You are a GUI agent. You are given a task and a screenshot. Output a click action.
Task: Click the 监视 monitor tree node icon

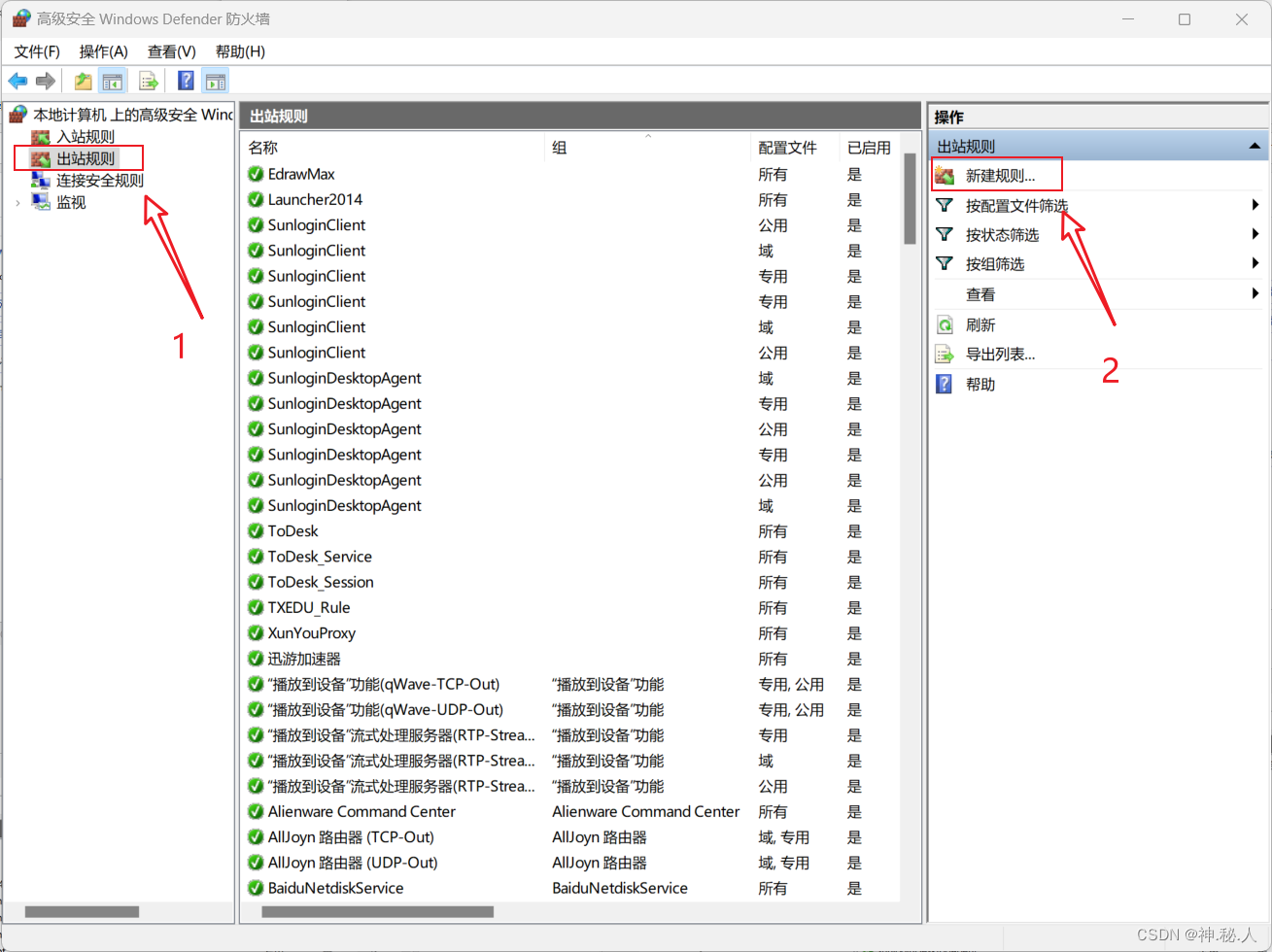click(x=41, y=202)
